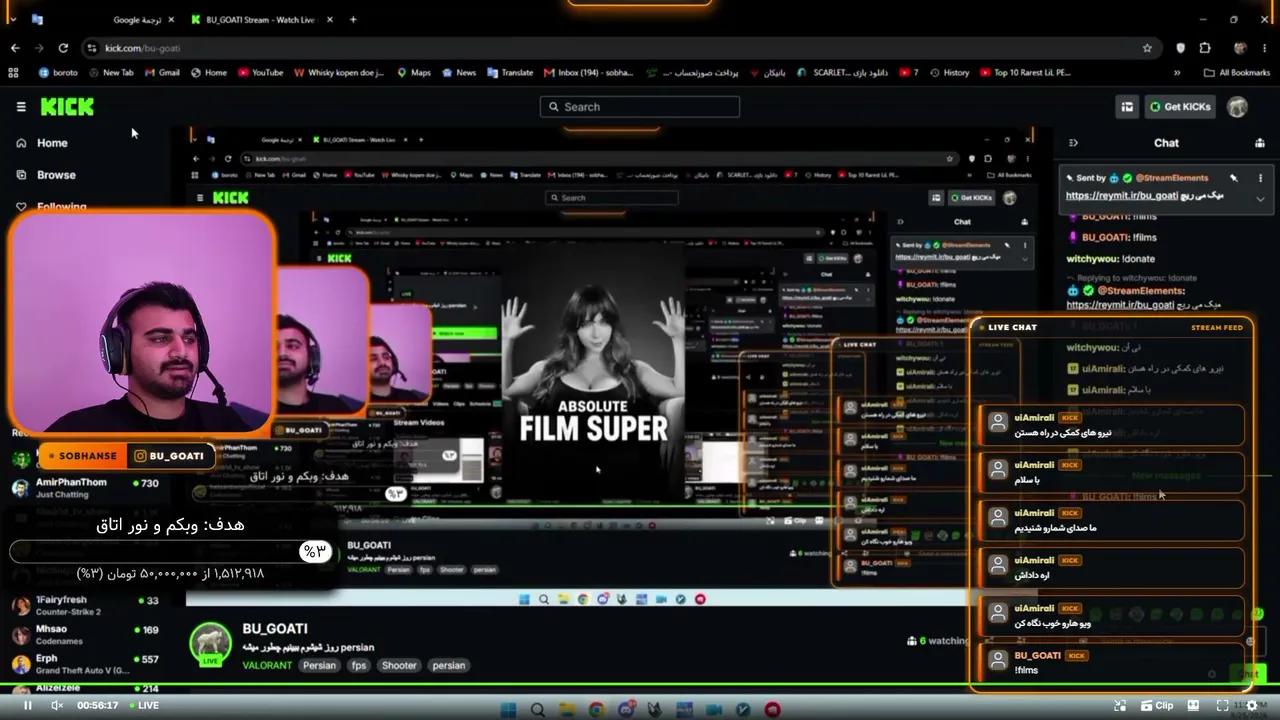The image size is (1280, 720).
Task: Pause the stream playback
Action: (x=28, y=705)
